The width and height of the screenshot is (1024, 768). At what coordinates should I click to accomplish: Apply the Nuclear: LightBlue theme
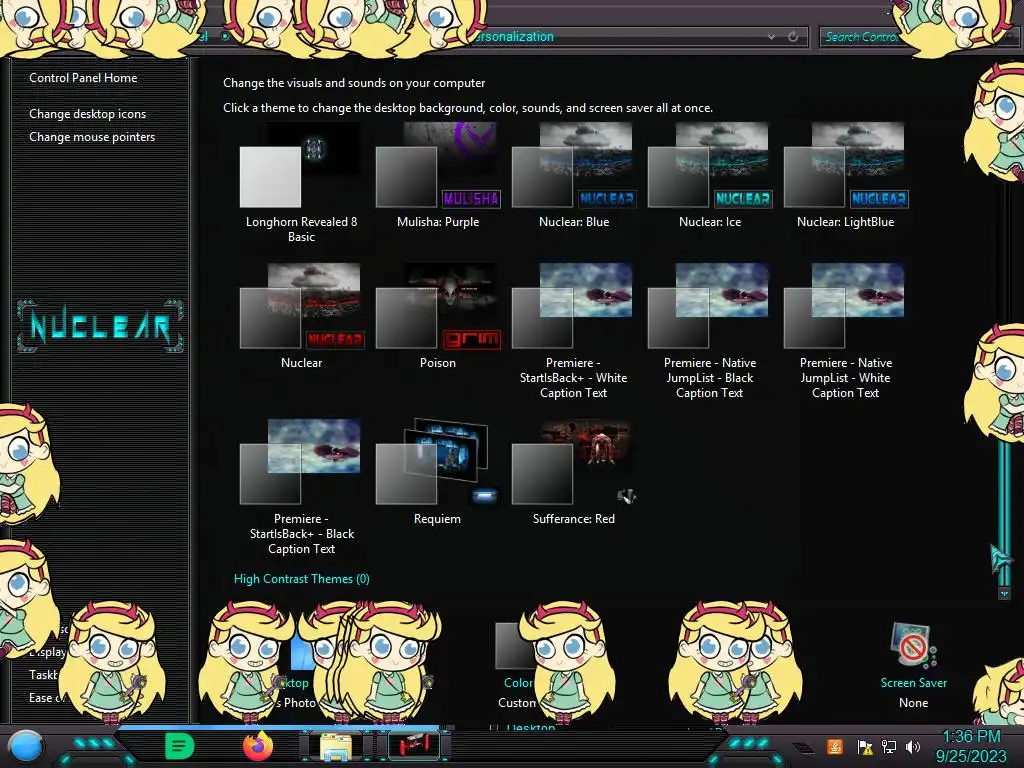[846, 176]
